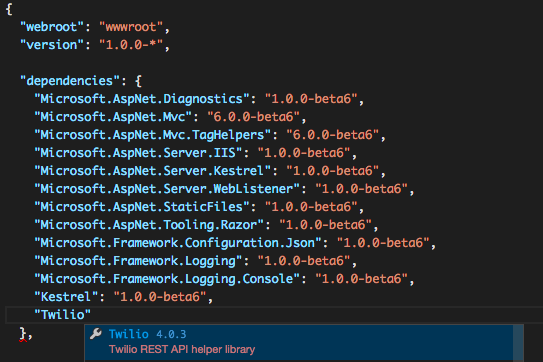
Task: Click the opening brace after dependencies
Action: [138, 81]
